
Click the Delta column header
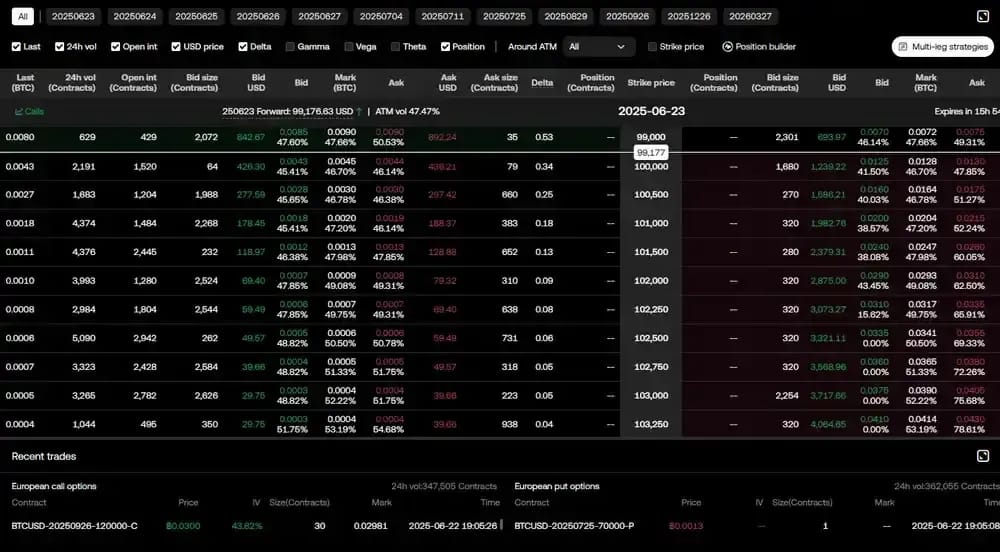coord(542,83)
